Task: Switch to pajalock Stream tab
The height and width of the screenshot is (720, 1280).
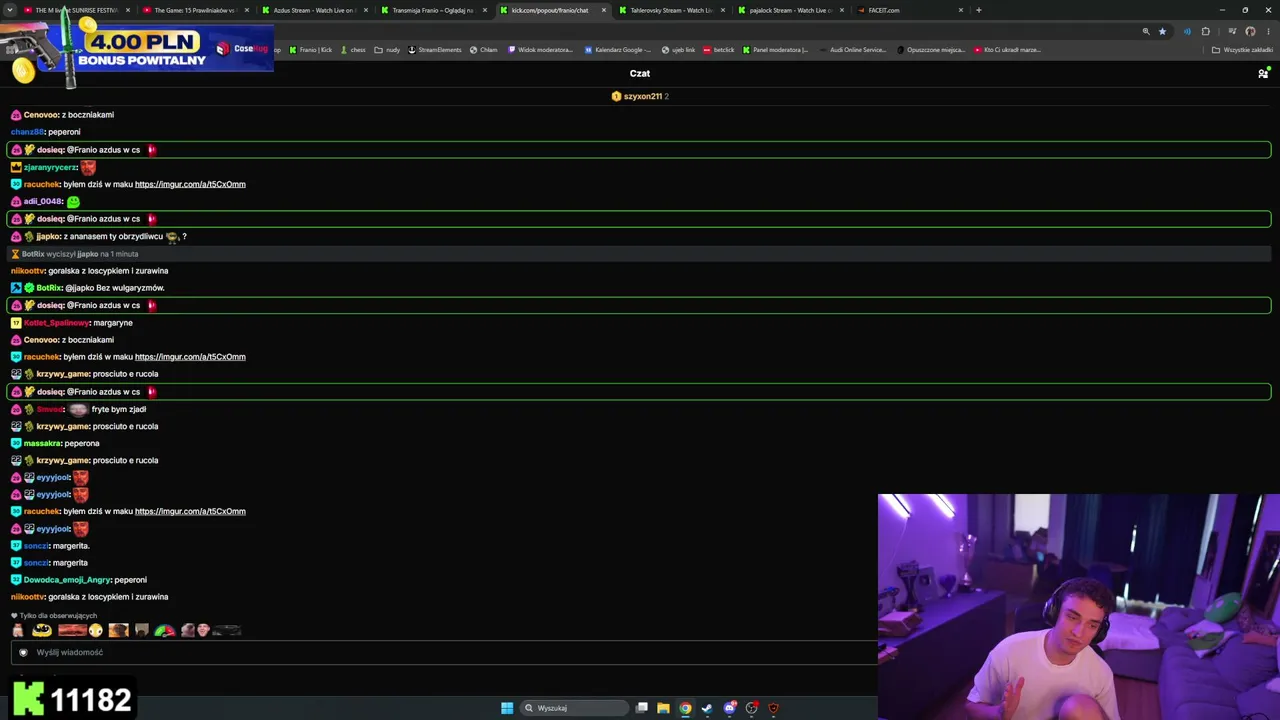Action: pyautogui.click(x=790, y=10)
